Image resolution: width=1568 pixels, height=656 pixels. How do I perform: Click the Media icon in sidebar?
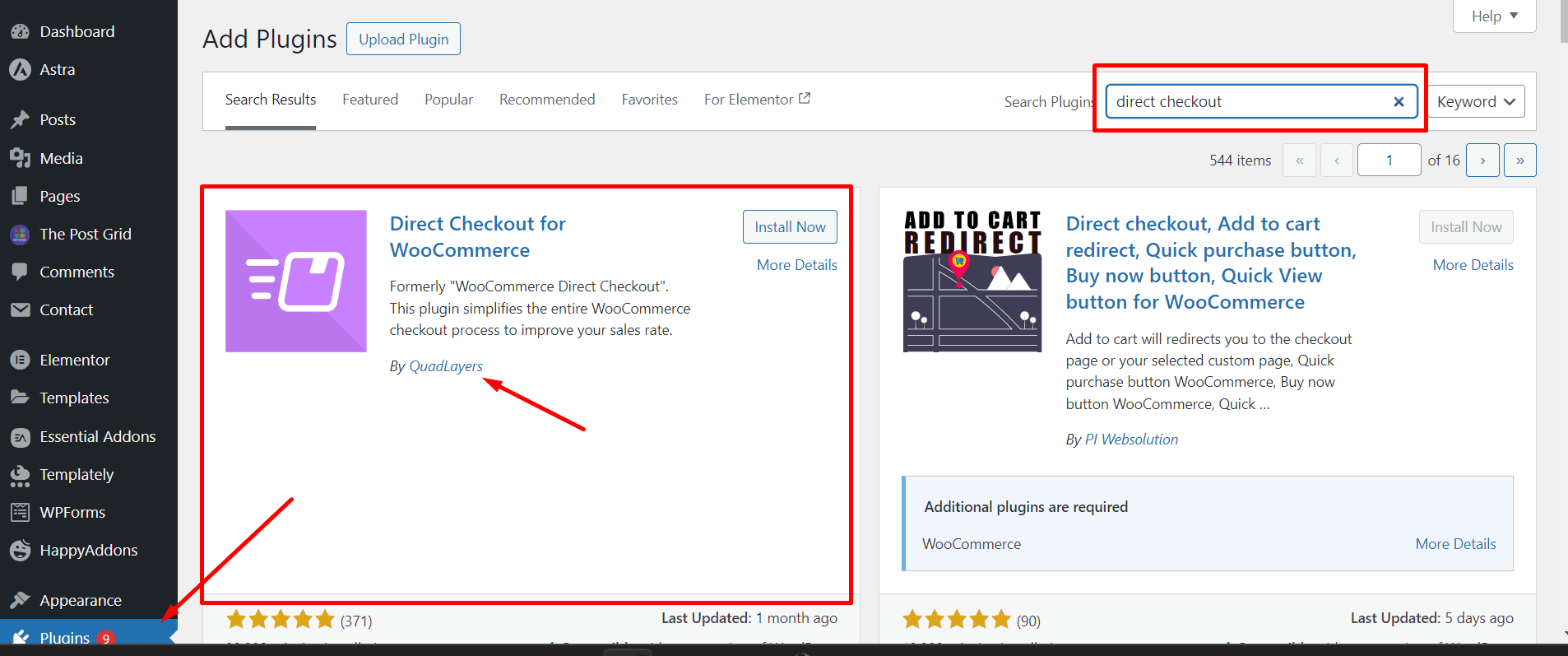[x=20, y=158]
